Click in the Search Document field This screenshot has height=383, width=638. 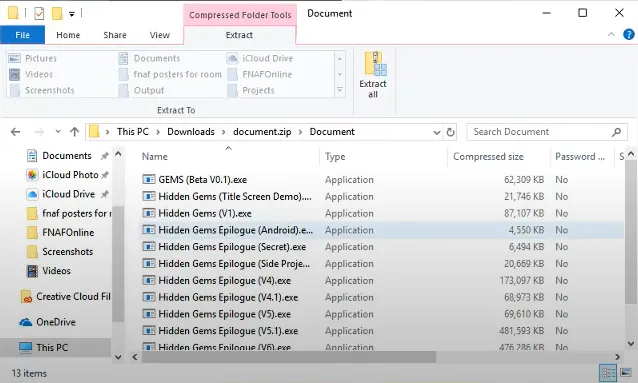pyautogui.click(x=540, y=132)
